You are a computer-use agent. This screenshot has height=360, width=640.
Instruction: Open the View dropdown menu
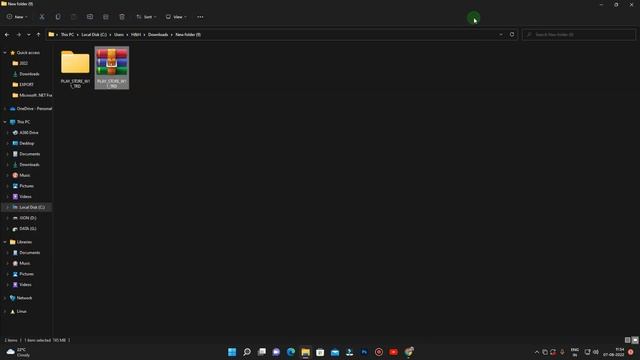pyautogui.click(x=176, y=17)
